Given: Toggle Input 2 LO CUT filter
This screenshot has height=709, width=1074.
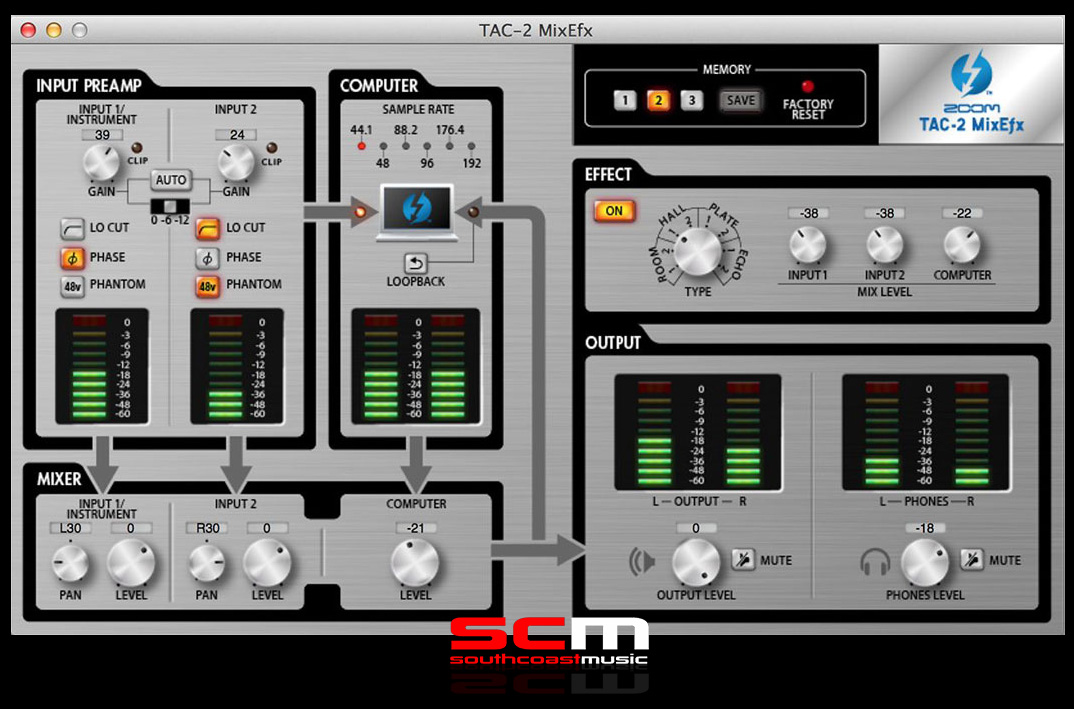Looking at the screenshot, I should click(208, 228).
